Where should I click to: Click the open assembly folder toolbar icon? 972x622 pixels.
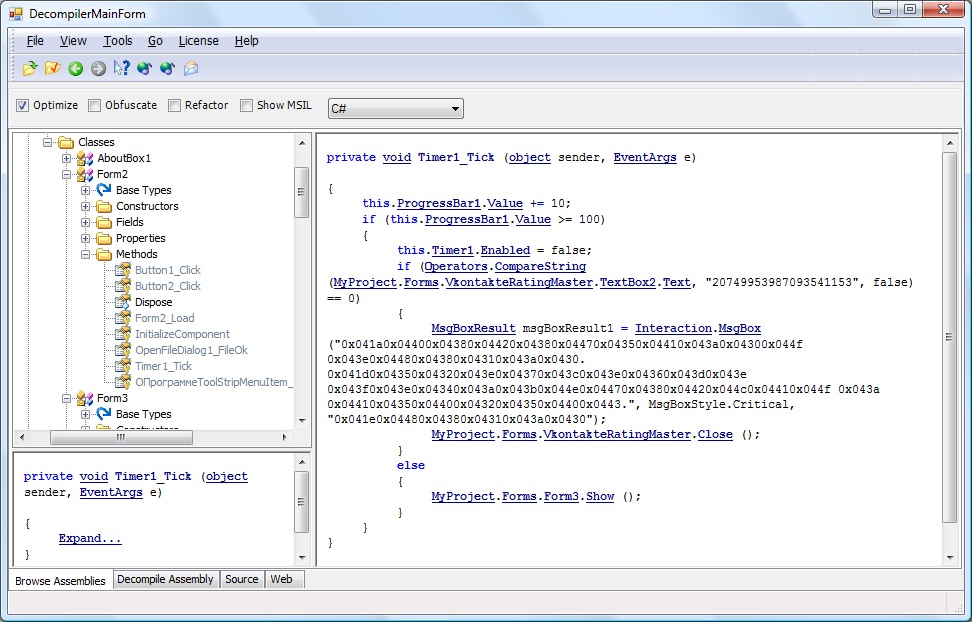click(30, 68)
